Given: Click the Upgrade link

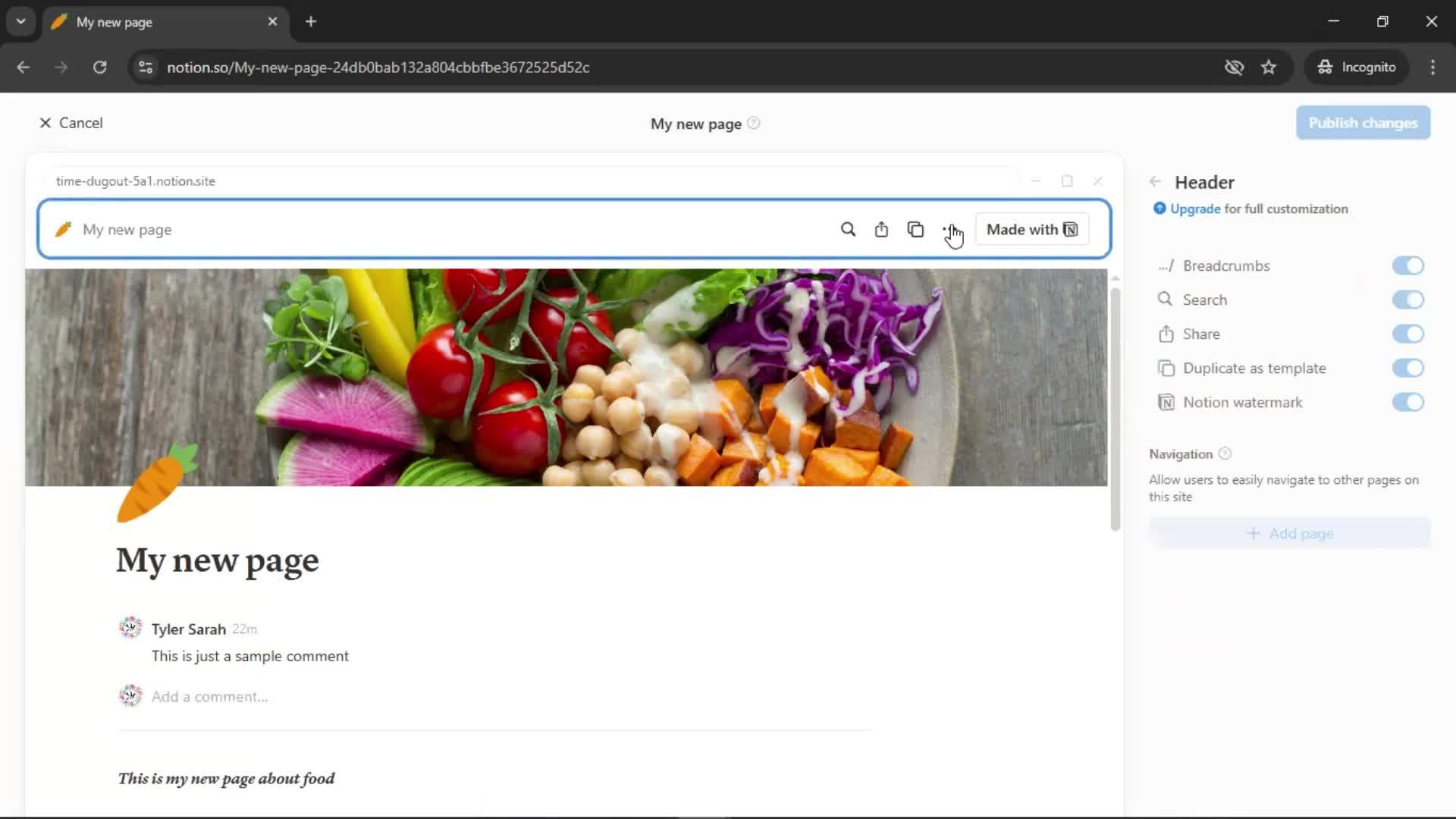Looking at the screenshot, I should [x=1195, y=209].
